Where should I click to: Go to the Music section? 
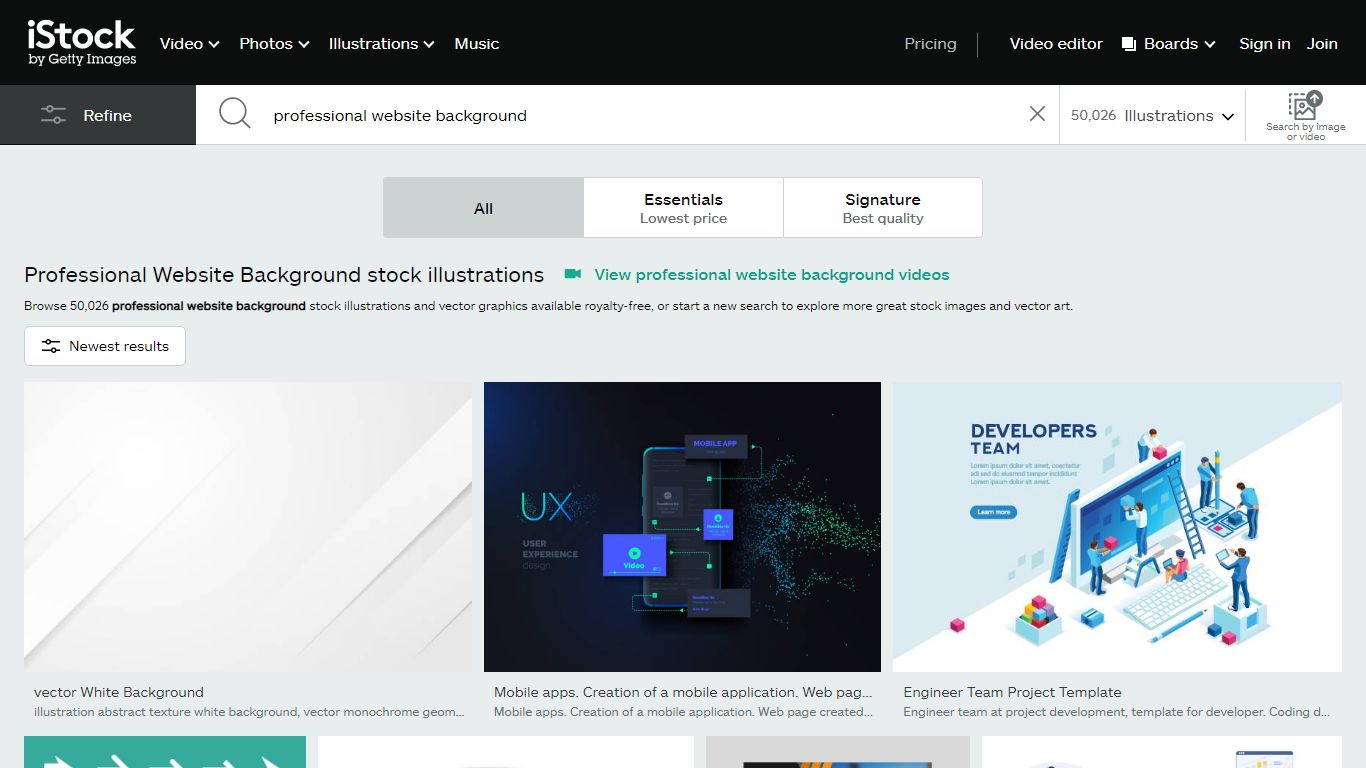click(476, 43)
